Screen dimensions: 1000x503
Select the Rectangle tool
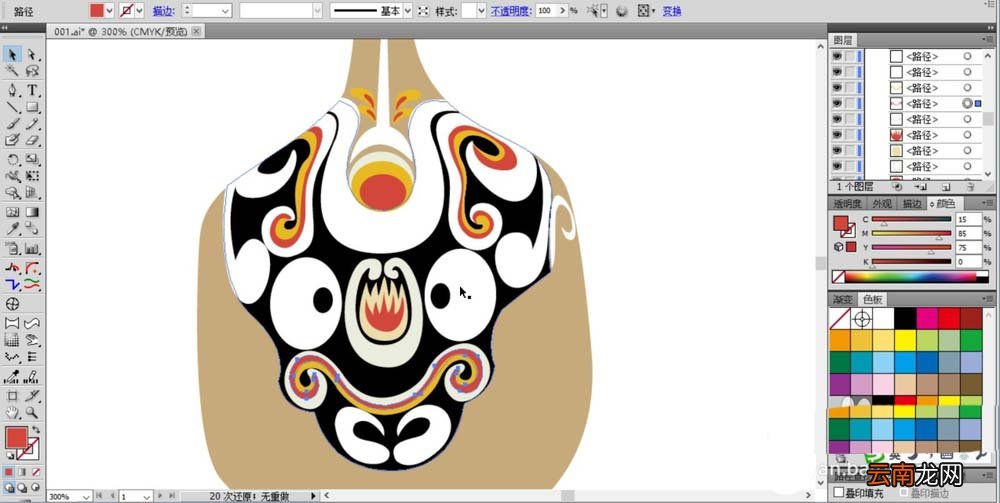[32, 107]
